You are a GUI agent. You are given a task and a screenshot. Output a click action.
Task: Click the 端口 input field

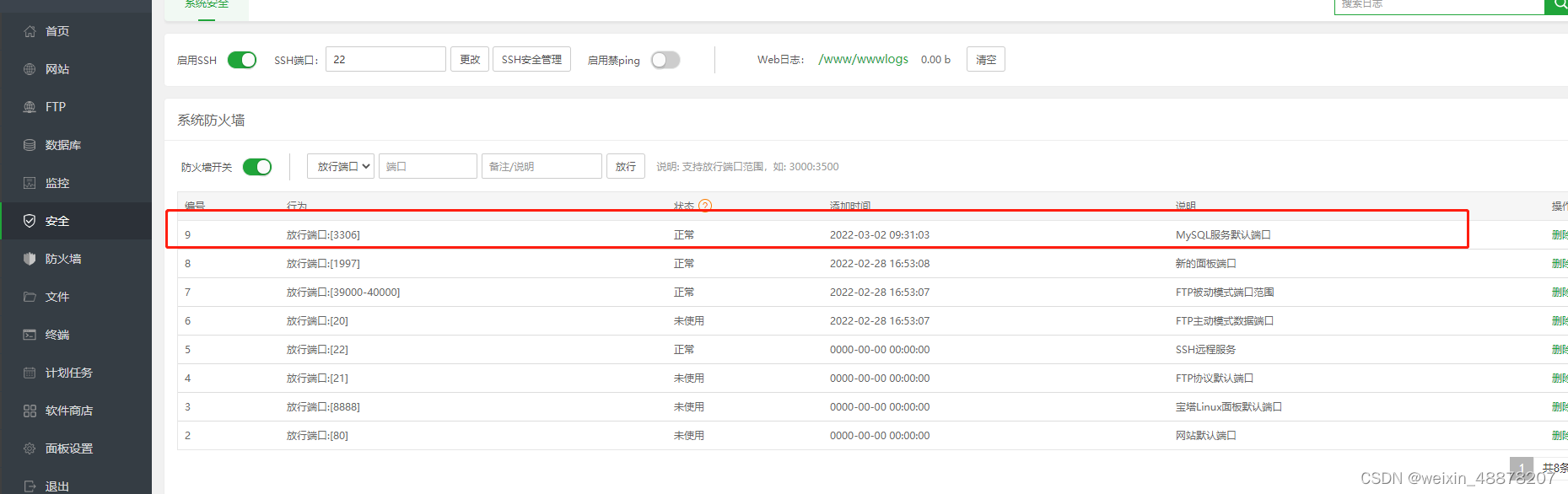[428, 166]
